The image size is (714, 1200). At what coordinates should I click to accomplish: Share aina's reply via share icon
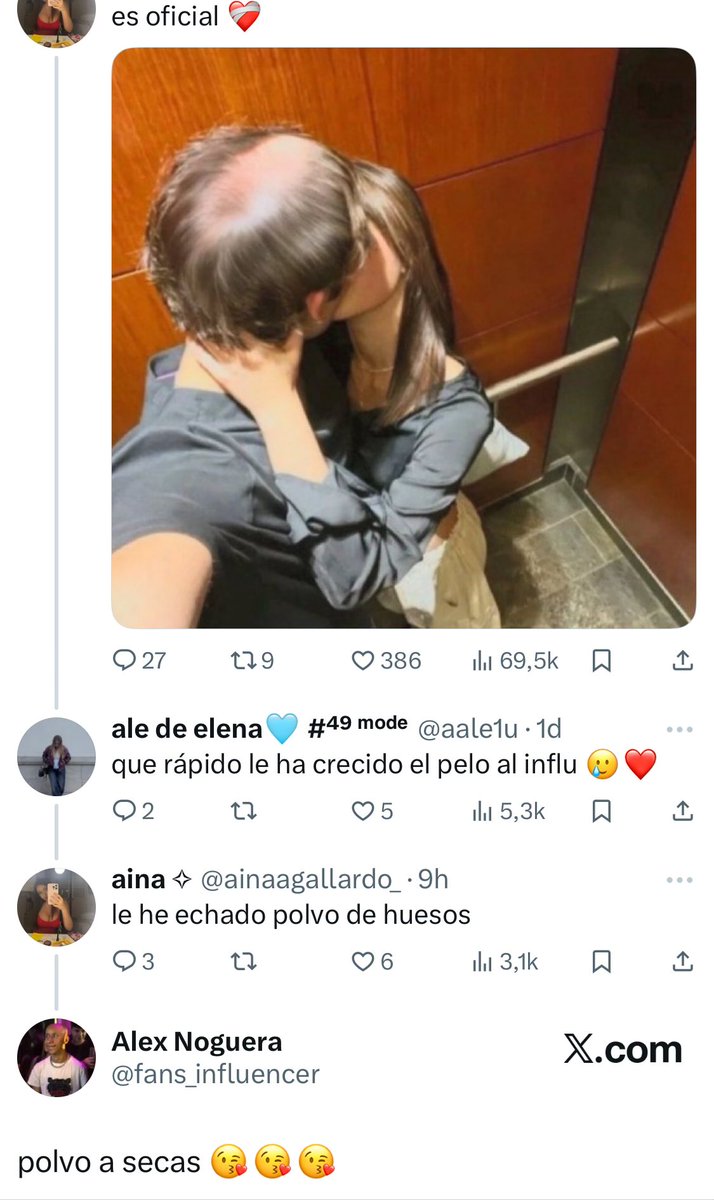(681, 961)
